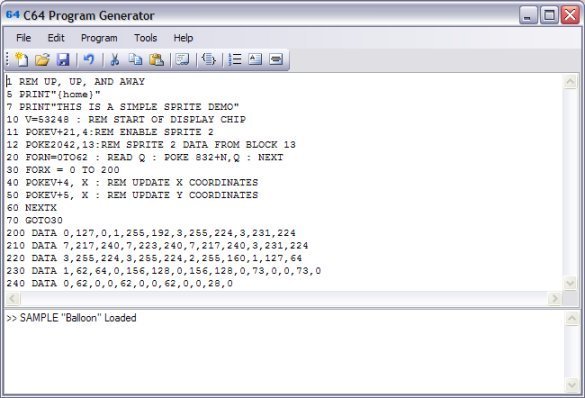Open the Help menu
This screenshot has height=398, width=585.
click(x=183, y=38)
